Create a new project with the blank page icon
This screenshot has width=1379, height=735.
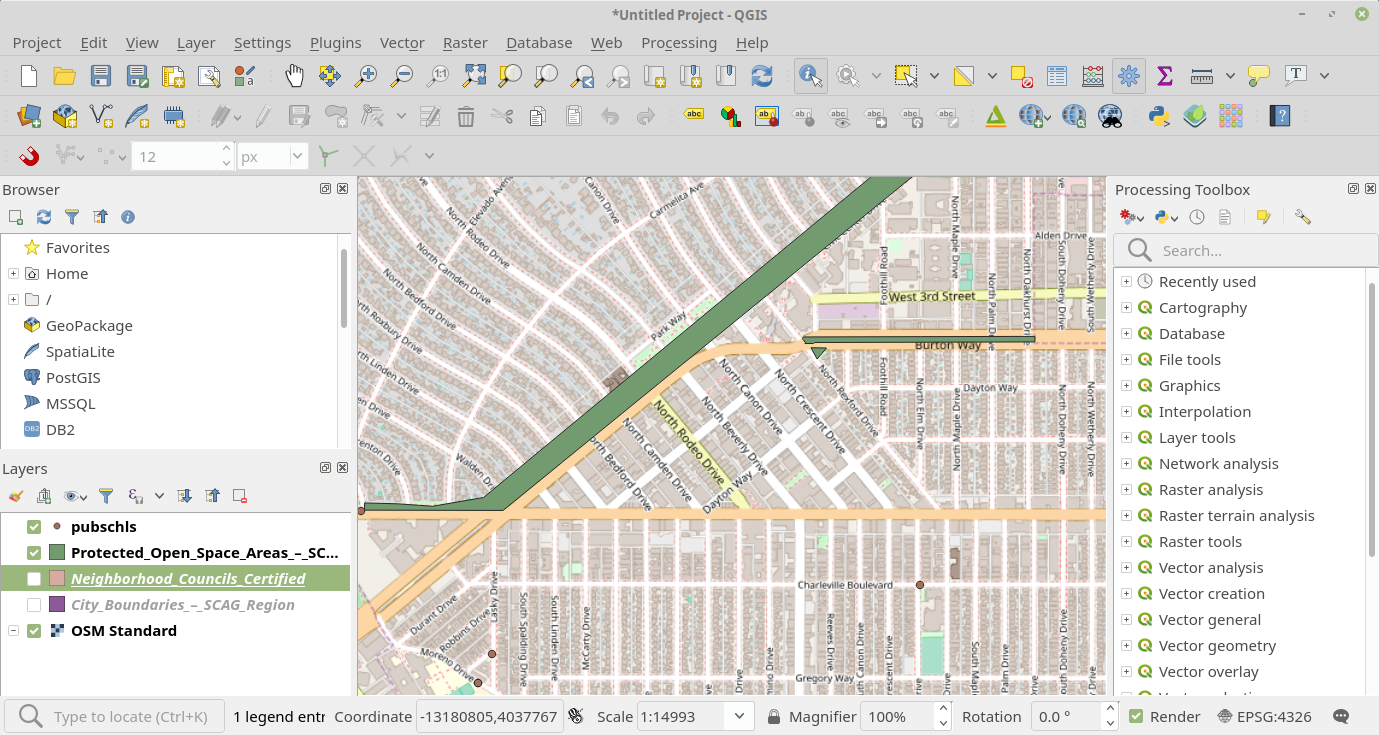click(29, 75)
